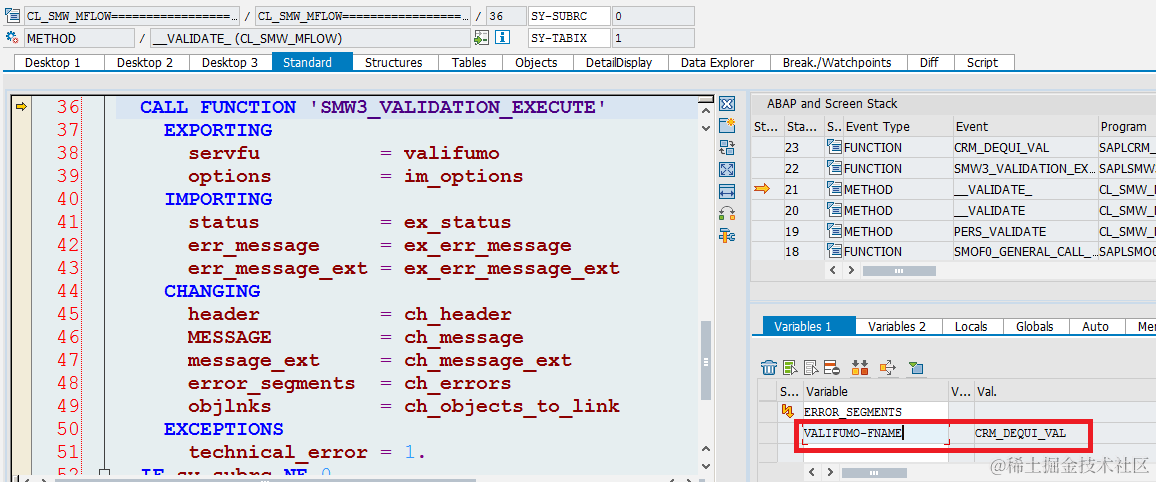Click the green navigate-to-position icon
Screen dimensions: 1156x482
481,38
